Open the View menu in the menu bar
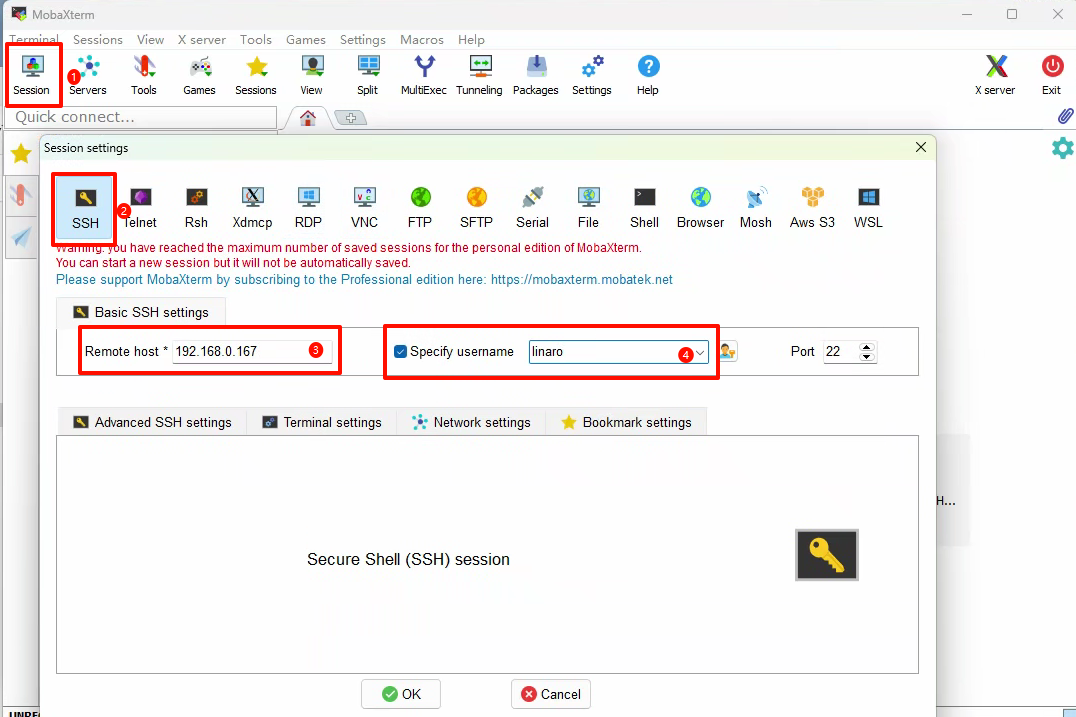 (x=150, y=40)
